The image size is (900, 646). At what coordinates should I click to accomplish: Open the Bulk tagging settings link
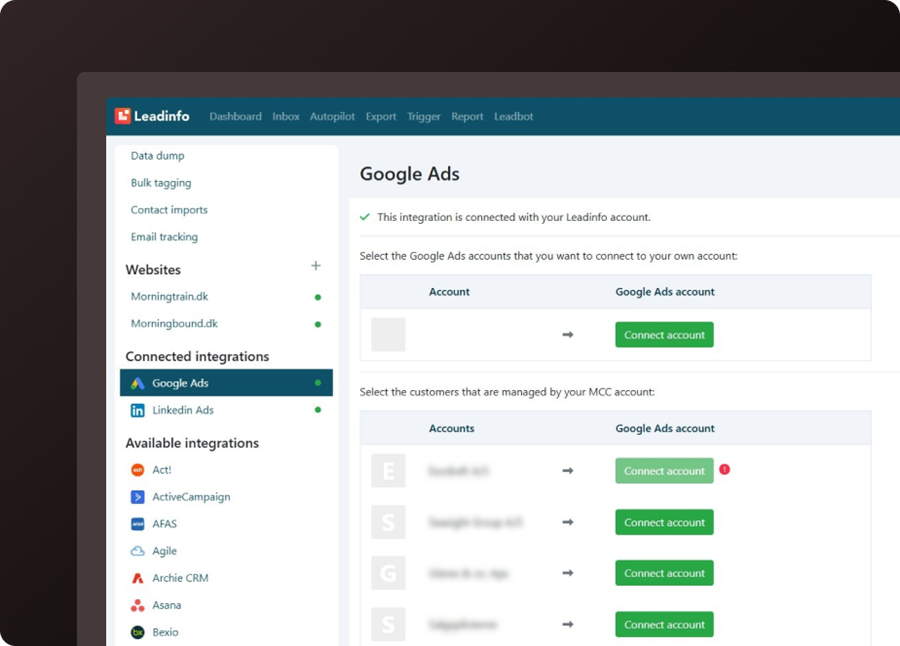pos(161,183)
